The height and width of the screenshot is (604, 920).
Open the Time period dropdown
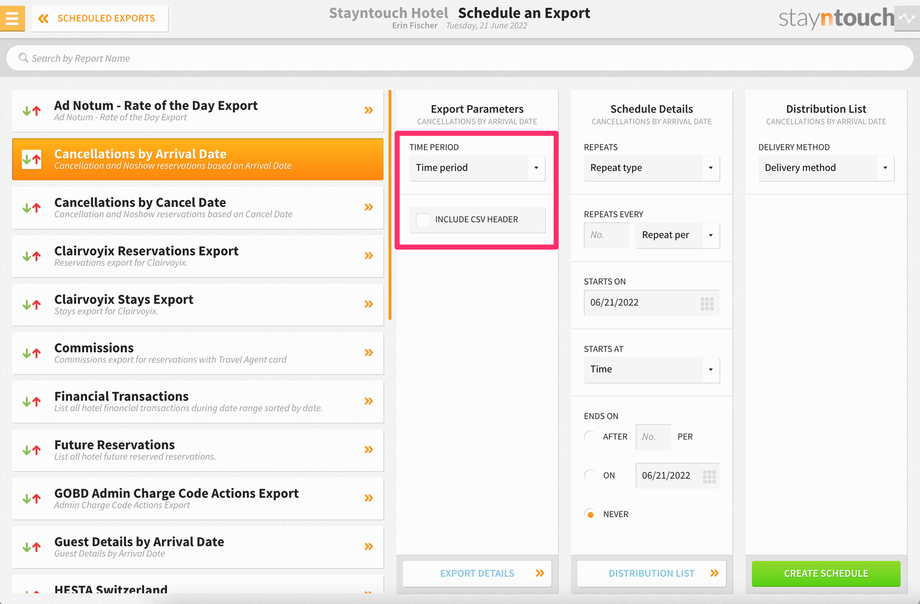coord(477,168)
